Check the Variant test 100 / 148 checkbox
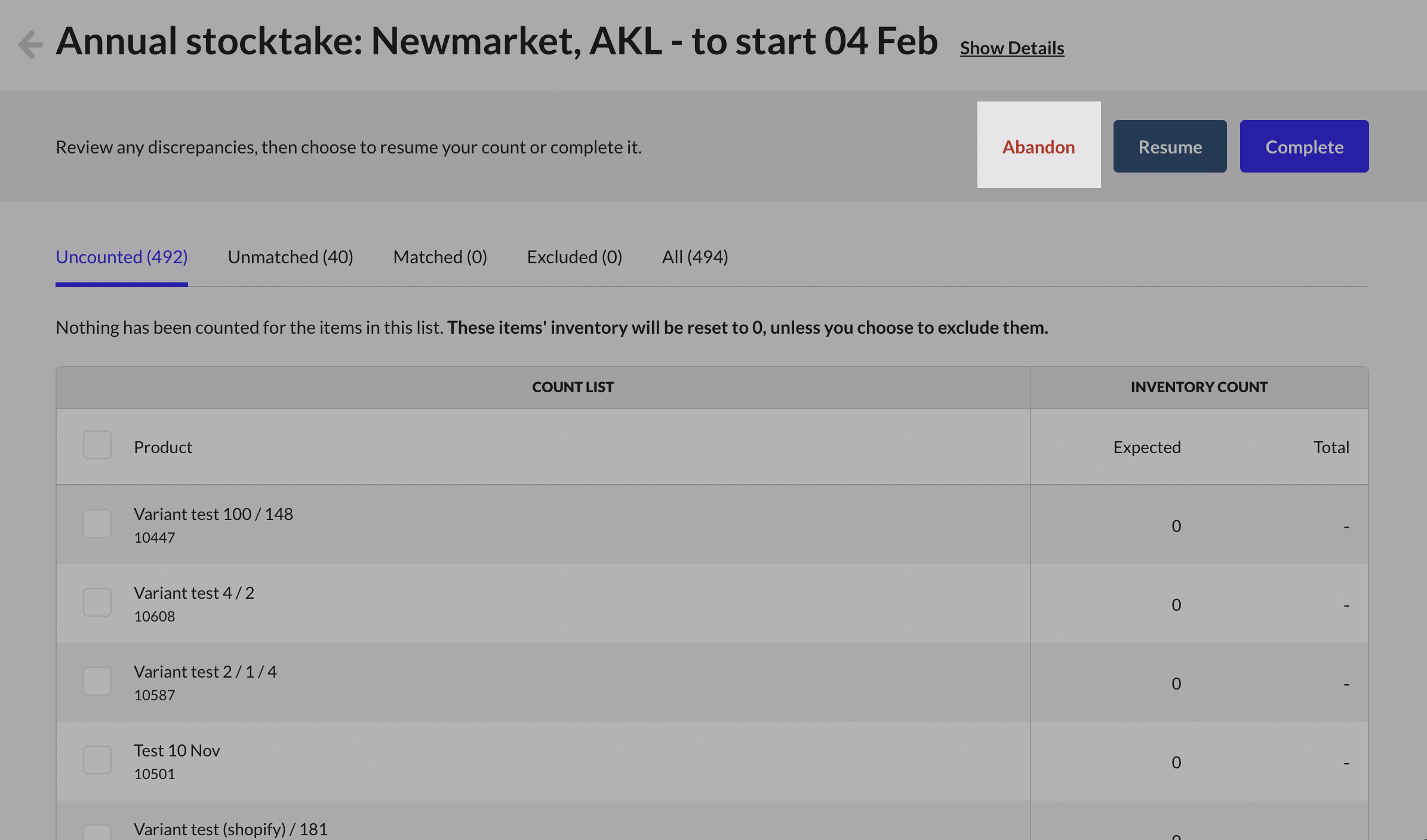 point(97,524)
